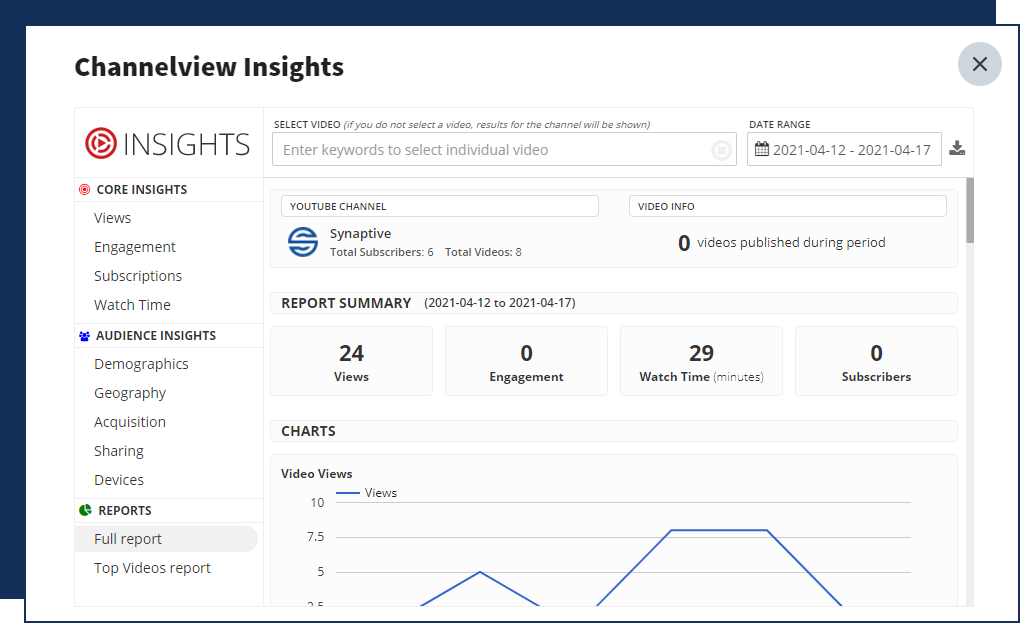Image resolution: width=1020 pixels, height=623 pixels.
Task: Click the Report Summary heading
Action: tap(346, 303)
